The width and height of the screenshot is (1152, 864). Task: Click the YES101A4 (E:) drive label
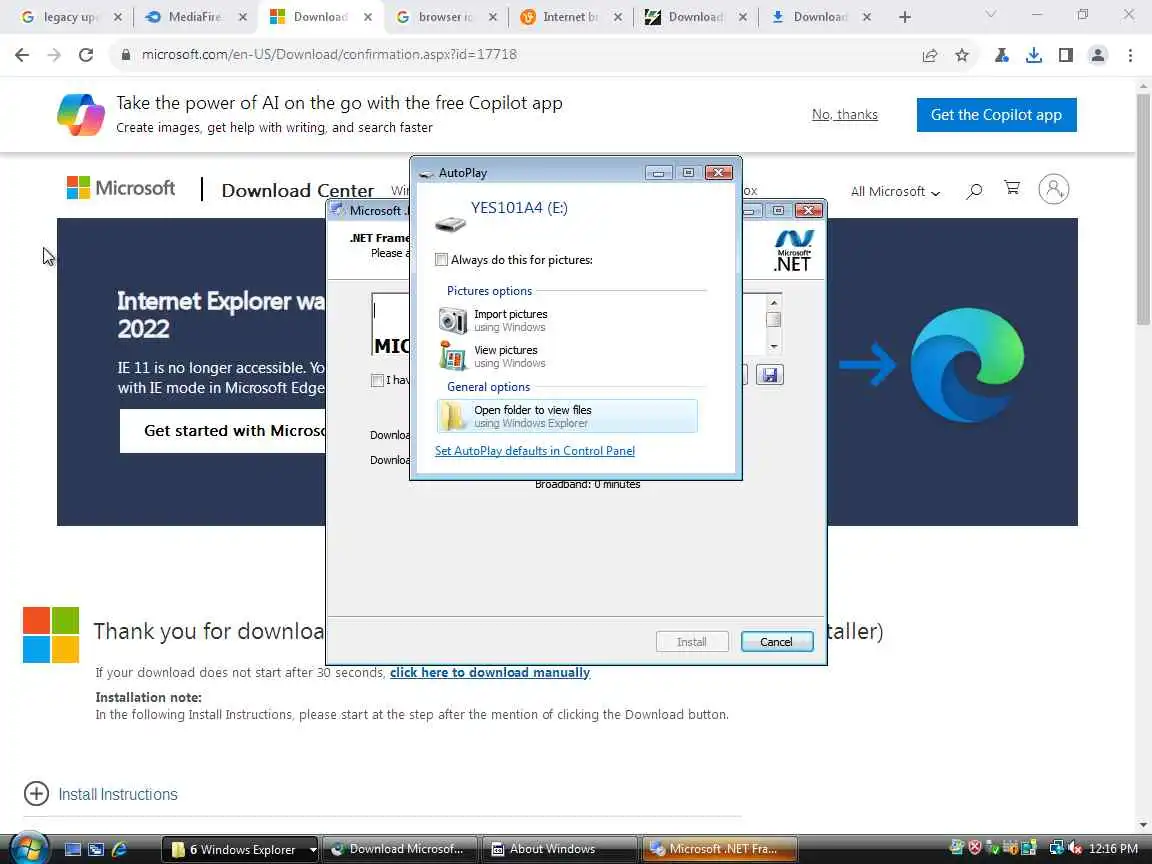pyautogui.click(x=519, y=208)
